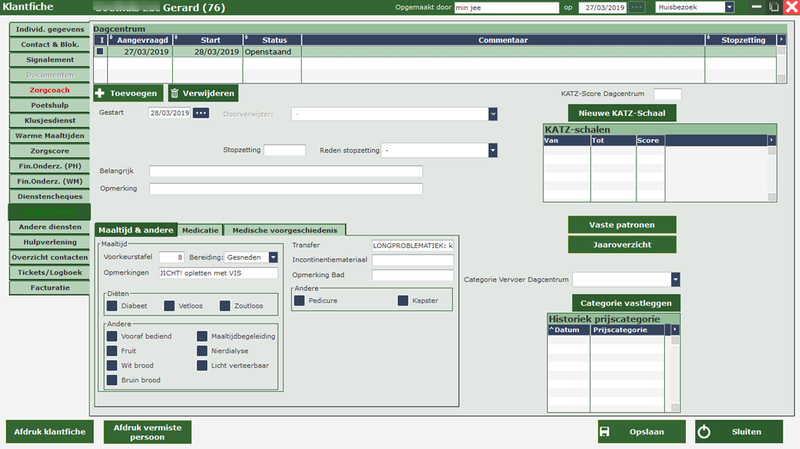Enable the Maaltijdbegeleiding checkbox

(x=202, y=337)
